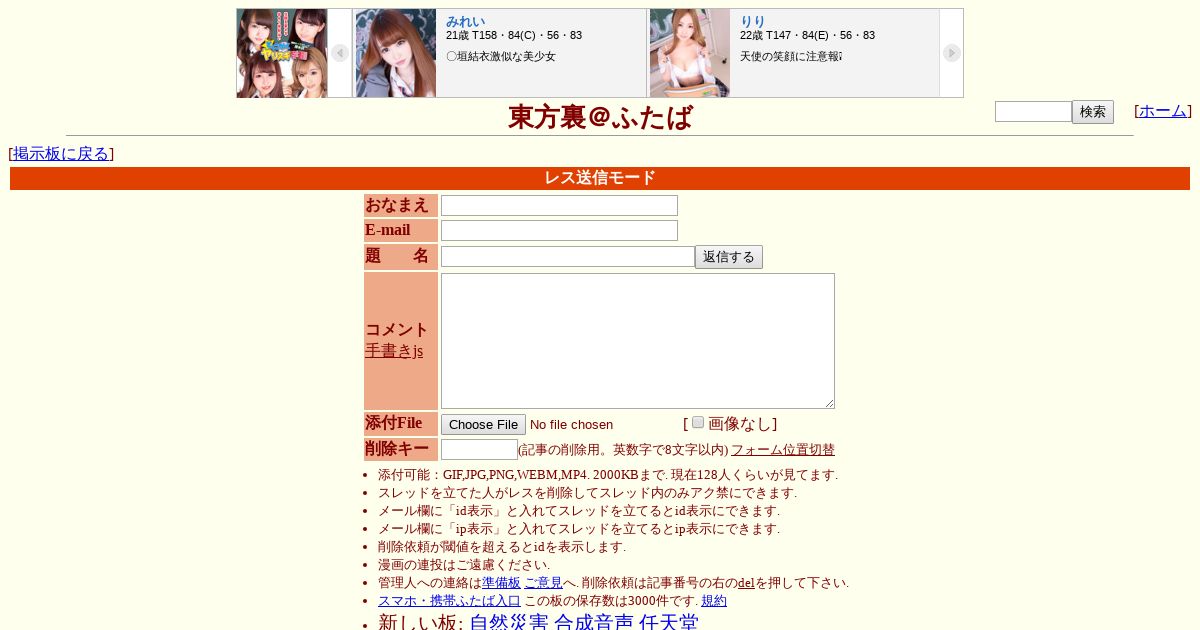Go to ホーム link
This screenshot has width=1200, height=630.
1163,111
